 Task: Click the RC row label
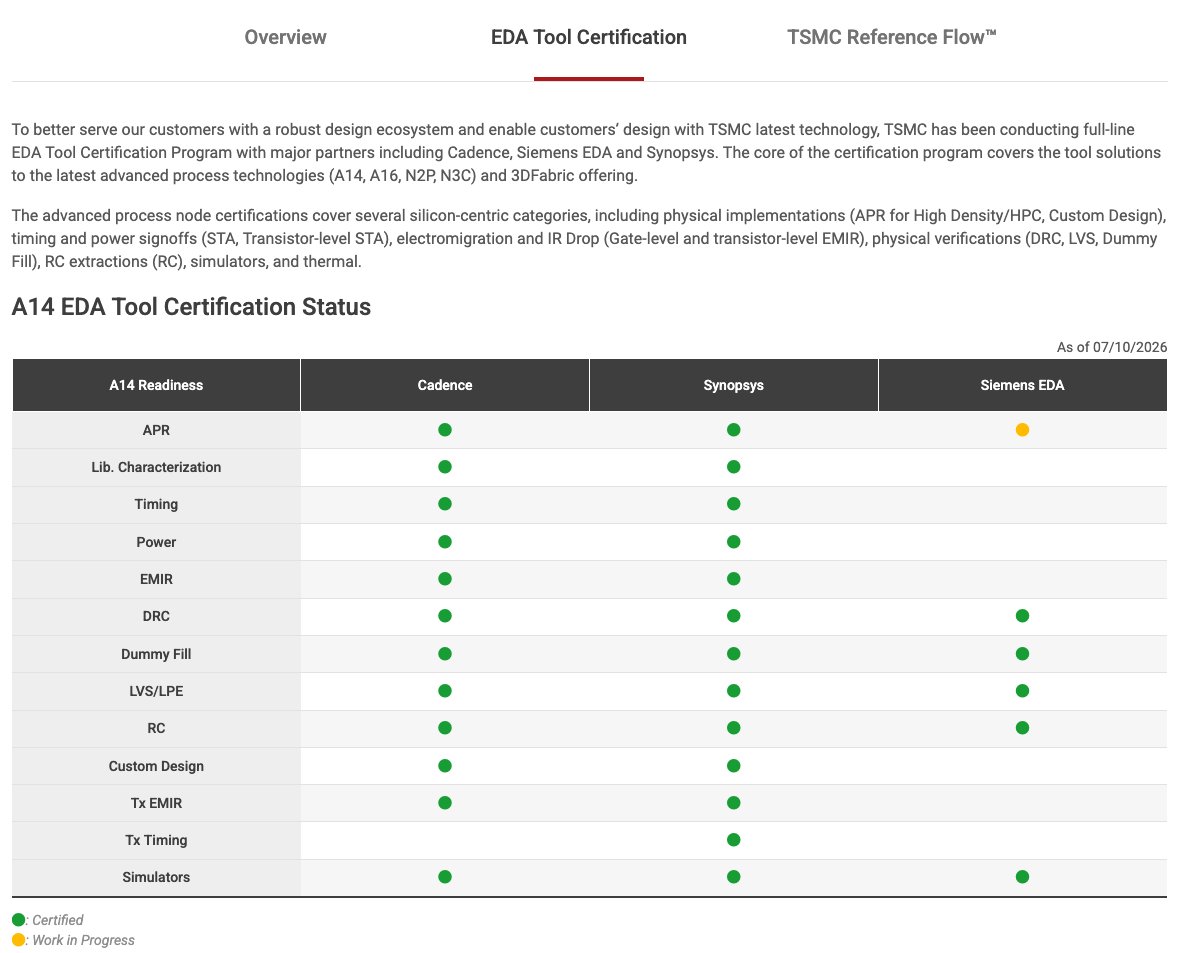coord(156,728)
